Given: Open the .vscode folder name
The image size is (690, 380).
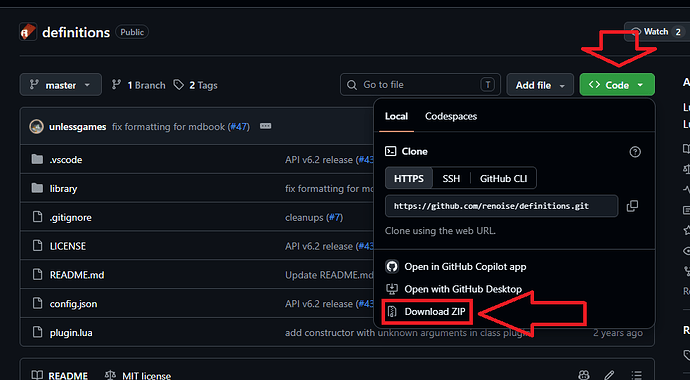Looking at the screenshot, I should (x=66, y=160).
